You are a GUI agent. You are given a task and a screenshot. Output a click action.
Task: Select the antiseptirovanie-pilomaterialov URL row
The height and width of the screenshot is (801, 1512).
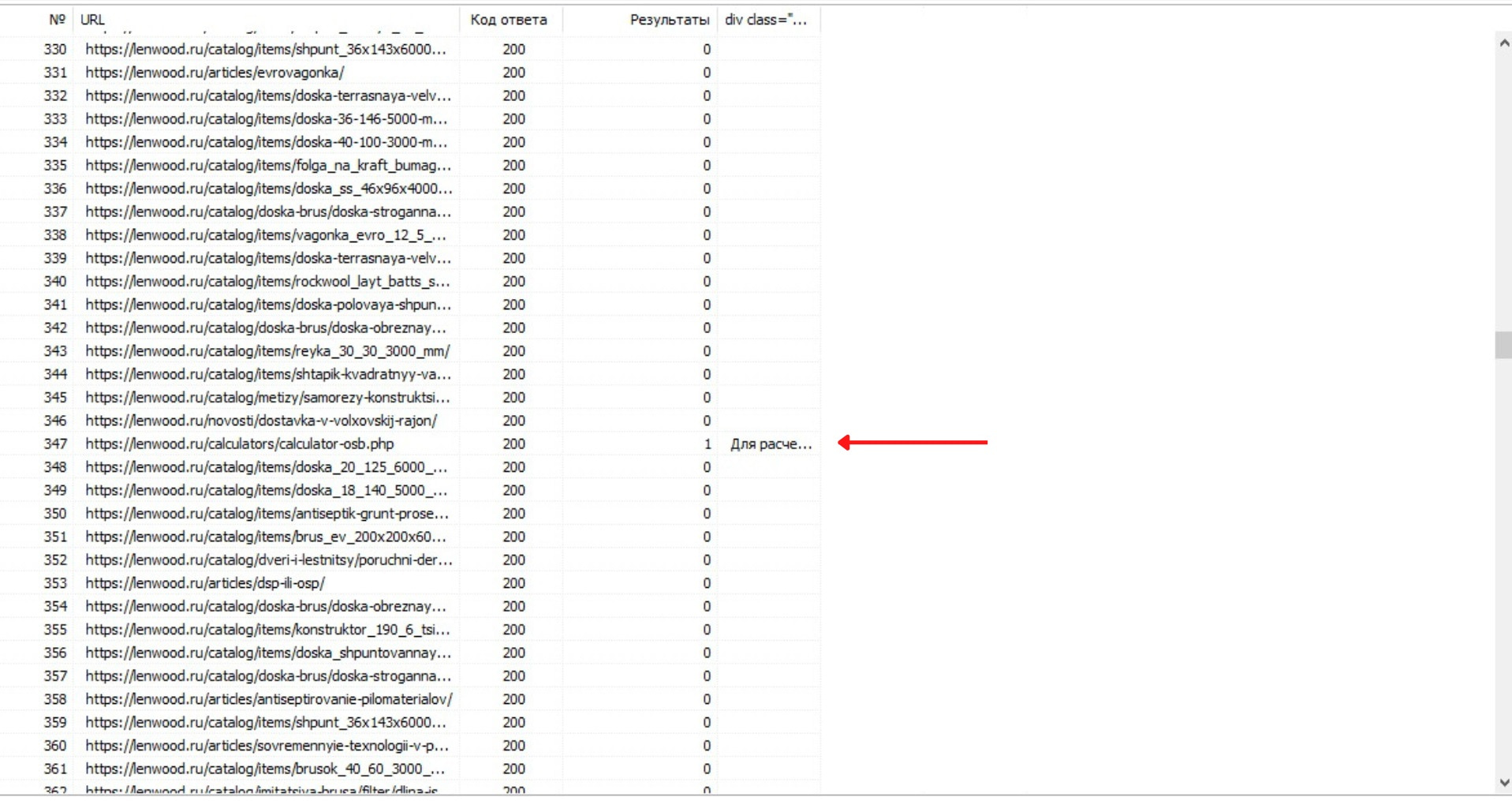click(269, 699)
